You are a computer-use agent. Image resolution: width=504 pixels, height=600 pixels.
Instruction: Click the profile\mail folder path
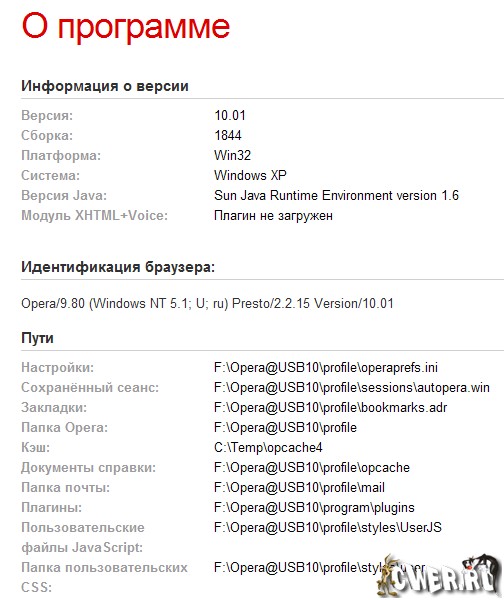tap(299, 488)
